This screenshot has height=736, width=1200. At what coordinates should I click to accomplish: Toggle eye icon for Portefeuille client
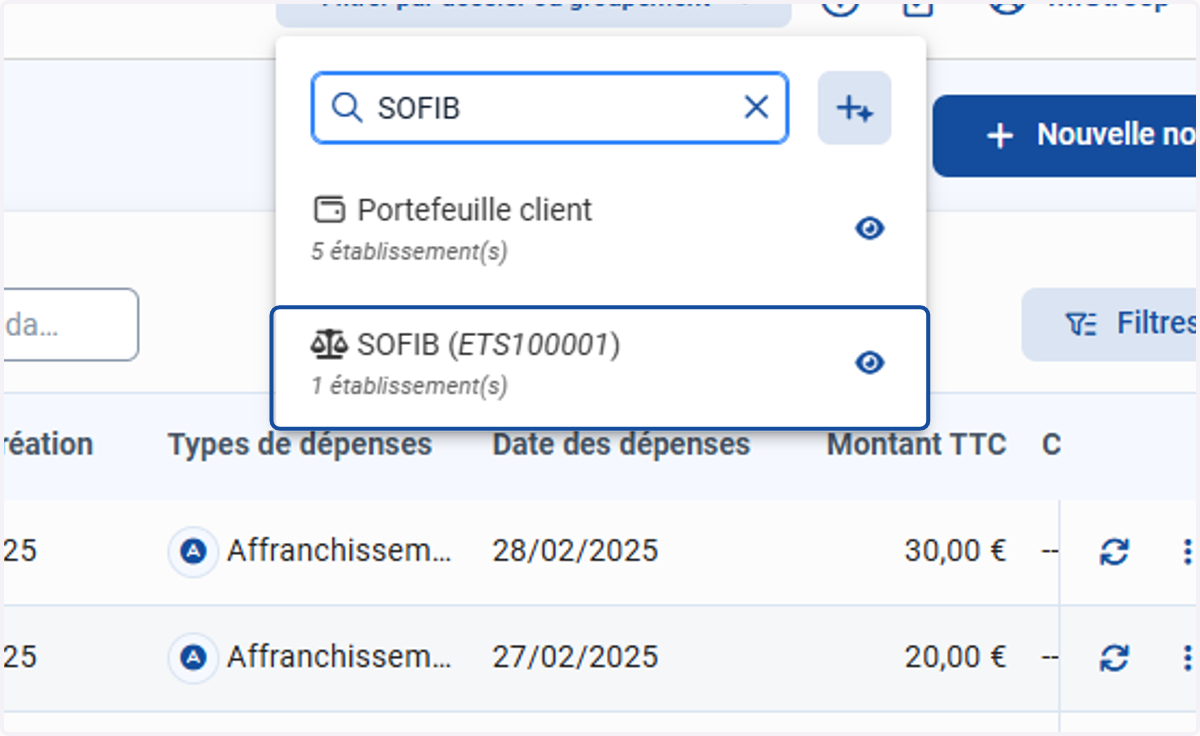tap(870, 229)
